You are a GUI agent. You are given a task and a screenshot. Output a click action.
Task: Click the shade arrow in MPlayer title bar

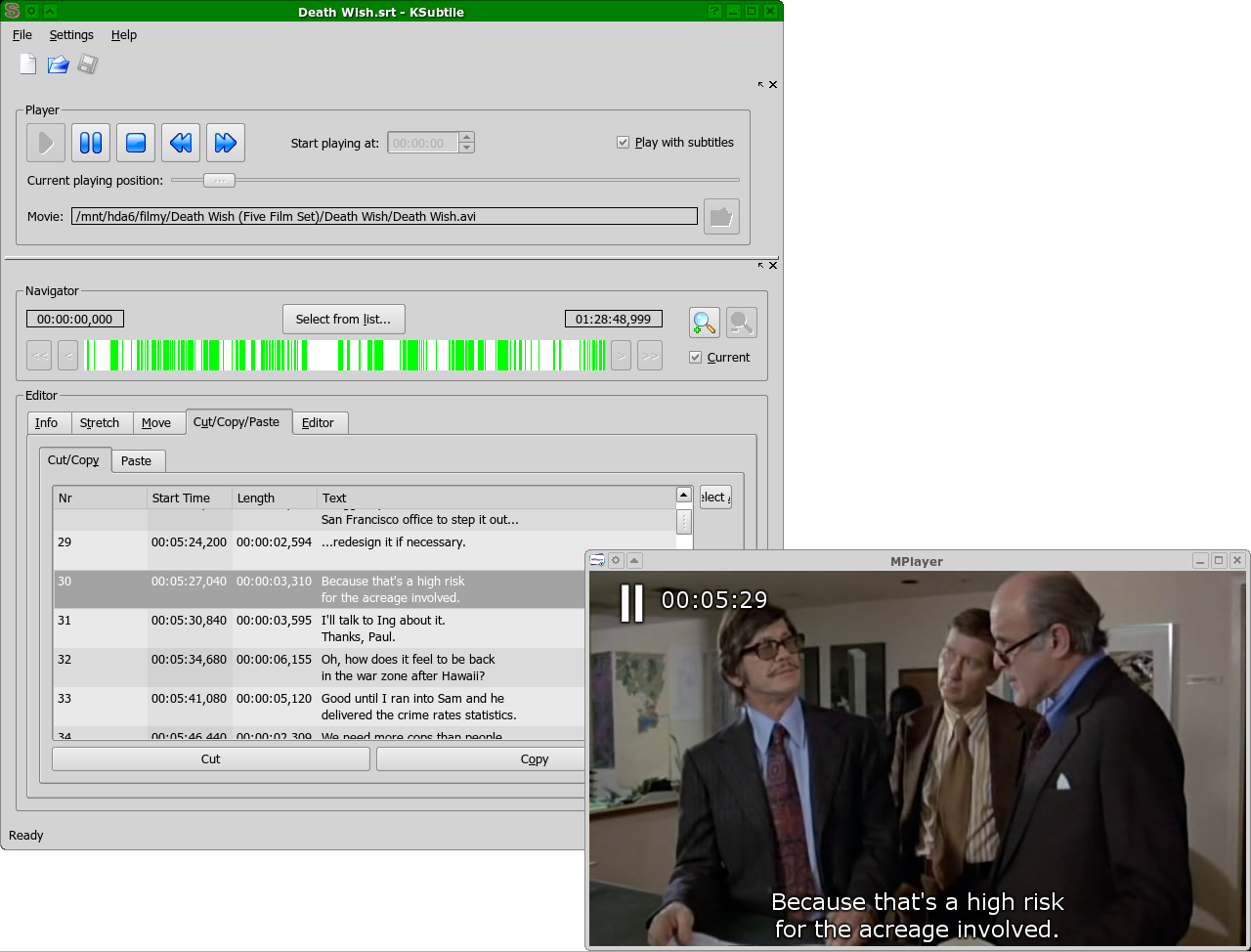coord(634,560)
